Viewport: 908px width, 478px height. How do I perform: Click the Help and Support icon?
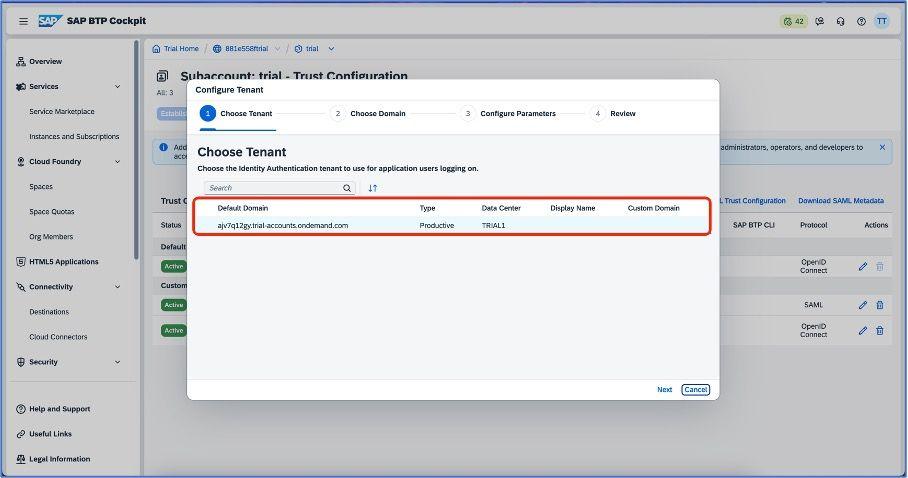(21, 409)
